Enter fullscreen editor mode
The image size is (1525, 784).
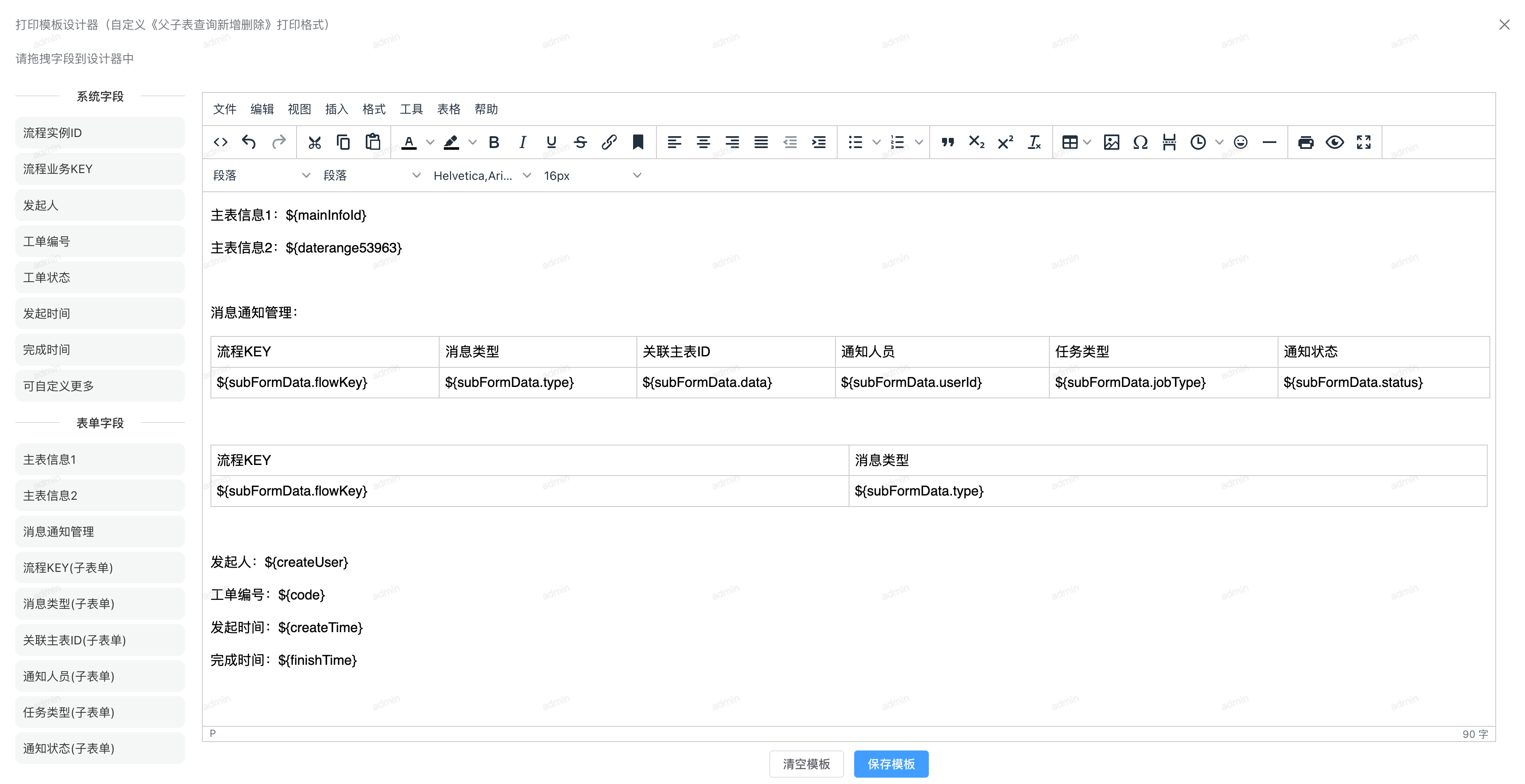point(1363,142)
